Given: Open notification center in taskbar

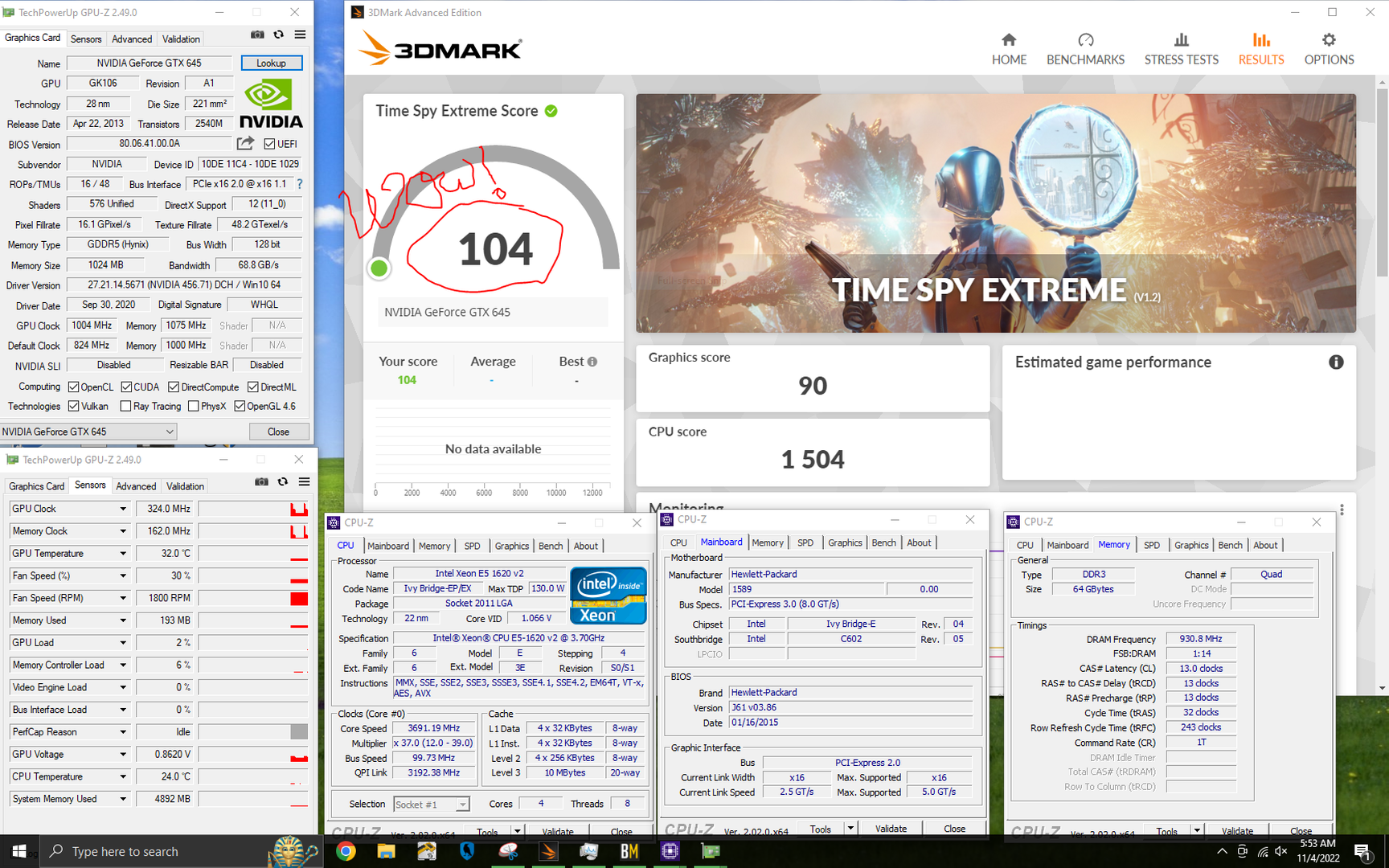Looking at the screenshot, I should coord(1362,851).
